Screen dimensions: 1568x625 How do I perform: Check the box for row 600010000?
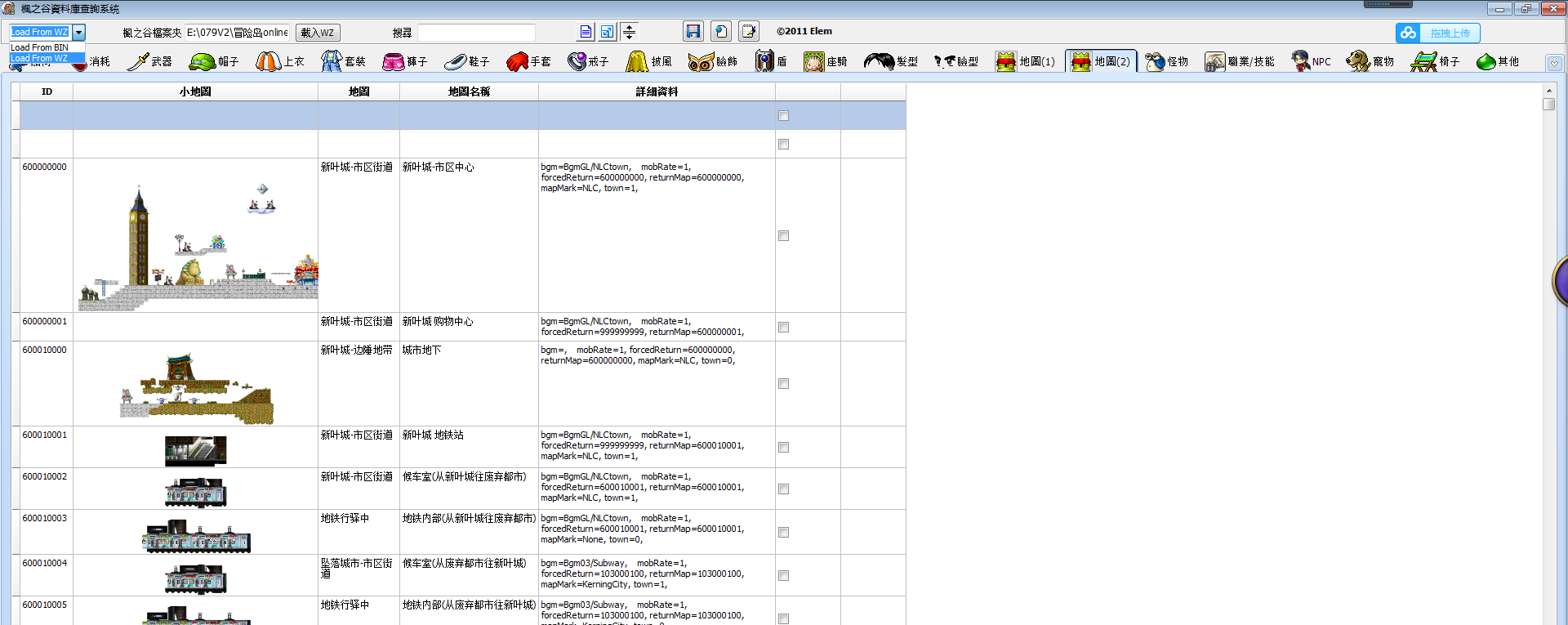(x=783, y=383)
